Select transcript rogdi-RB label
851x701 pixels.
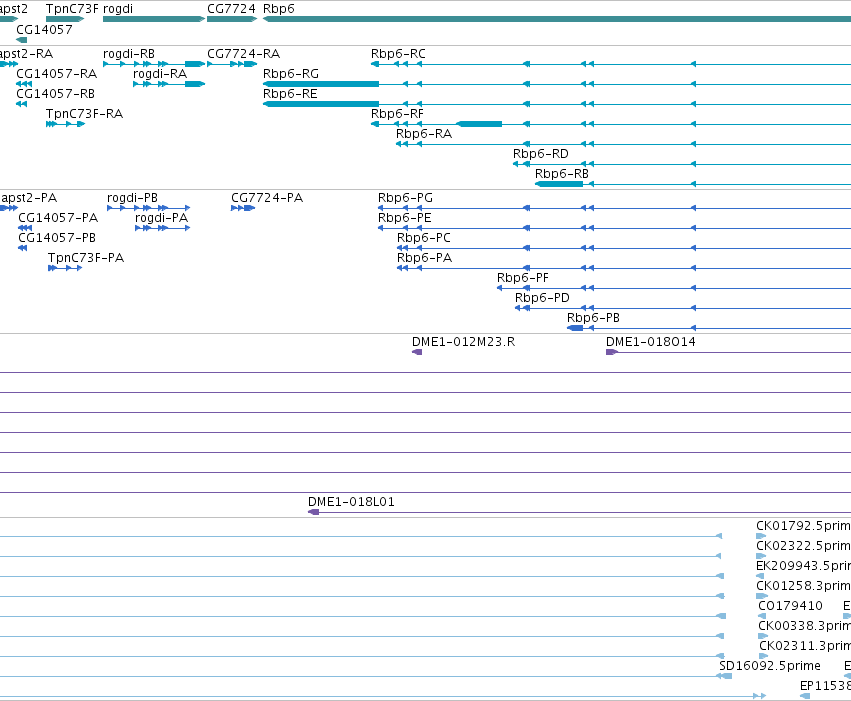129,54
